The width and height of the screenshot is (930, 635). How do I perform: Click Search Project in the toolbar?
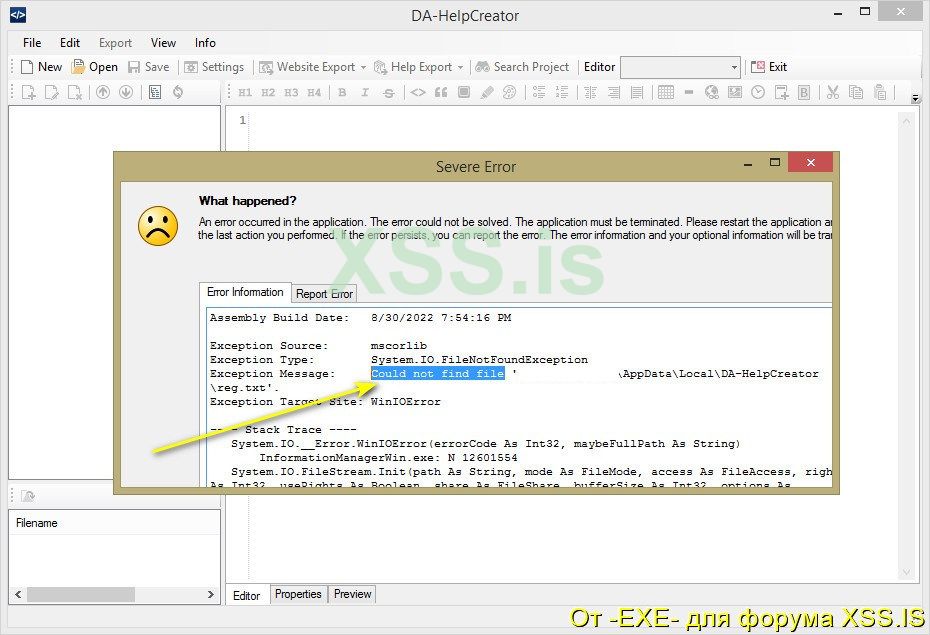[x=522, y=67]
